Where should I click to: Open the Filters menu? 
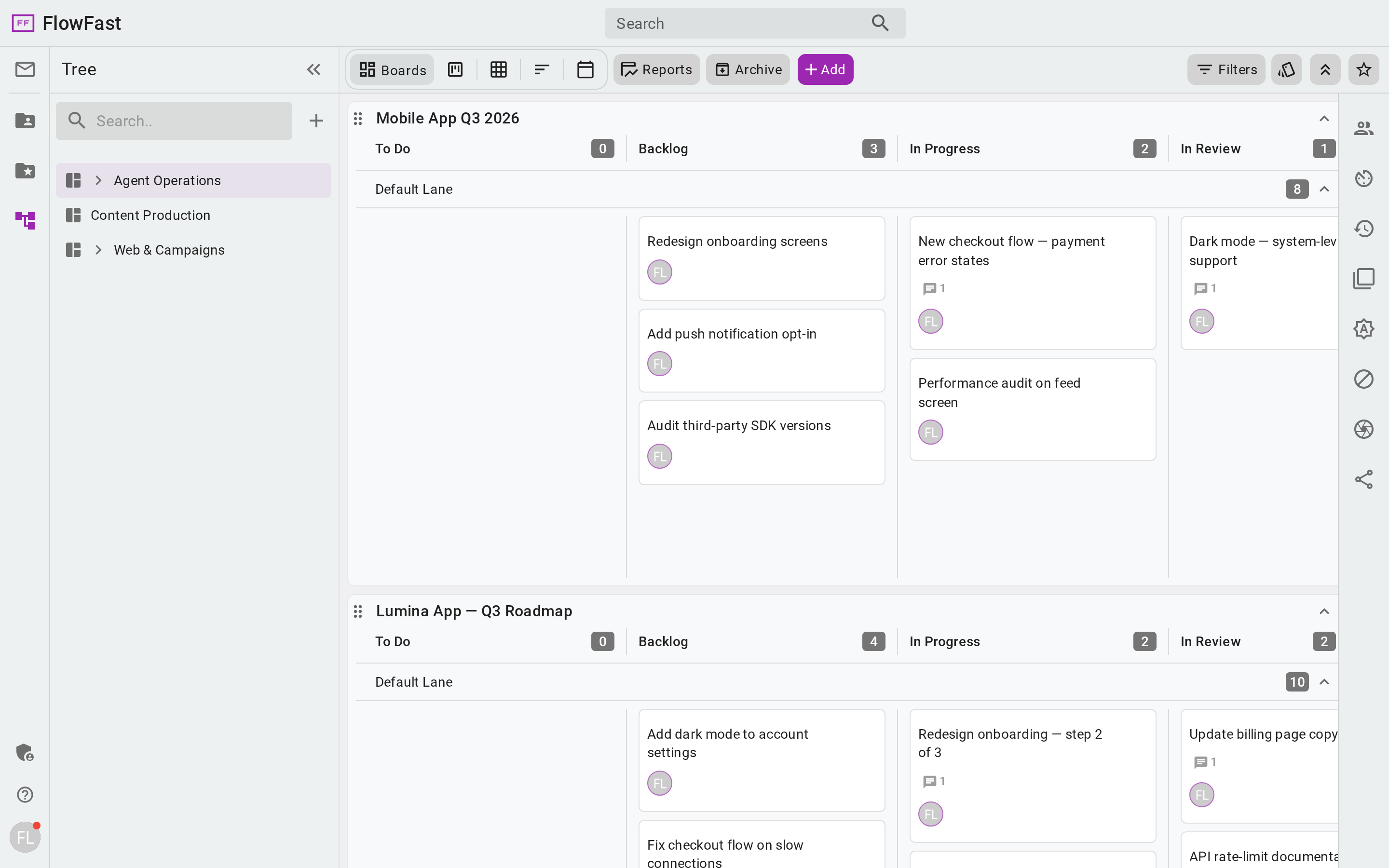point(1226,69)
